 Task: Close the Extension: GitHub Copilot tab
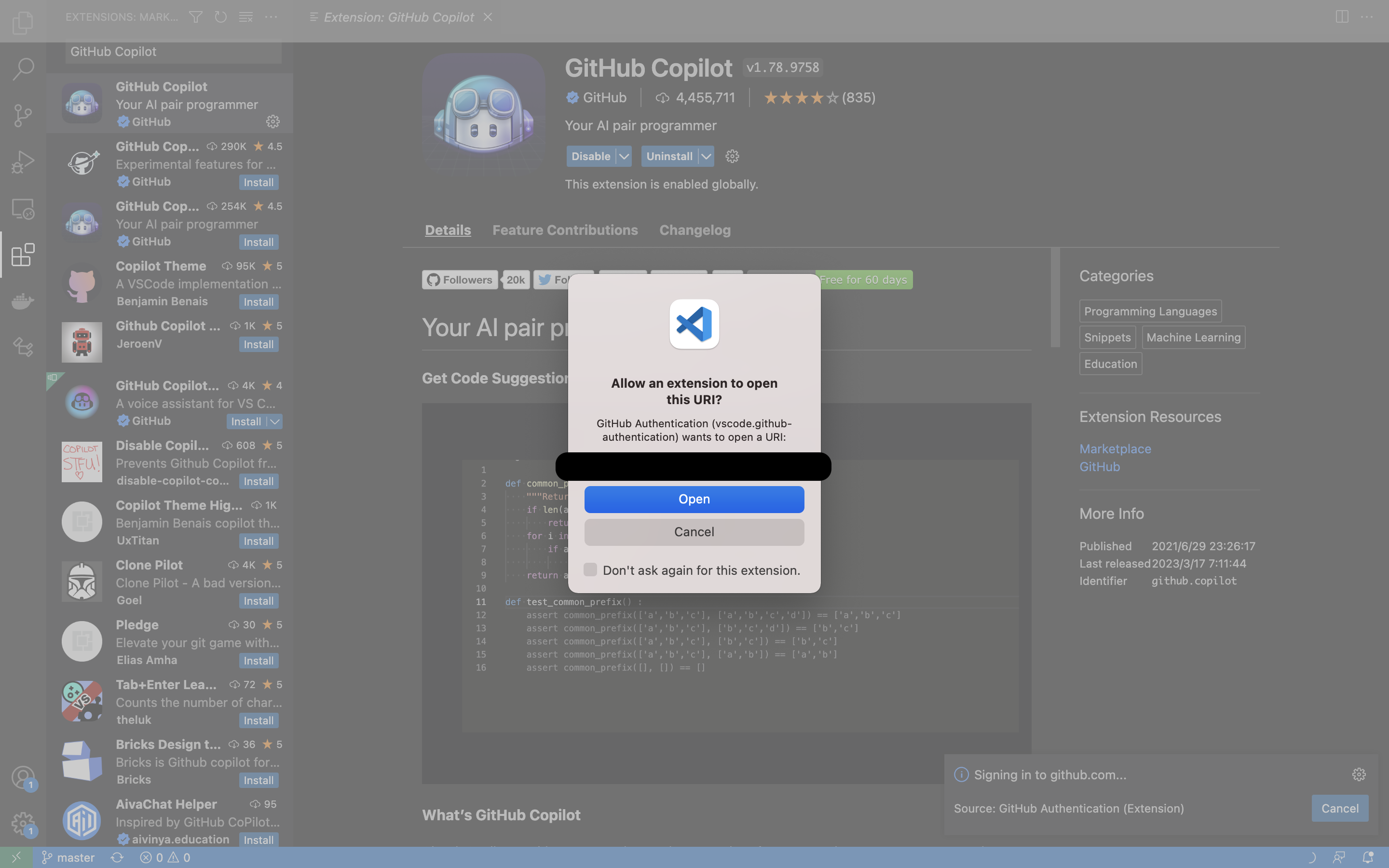pyautogui.click(x=488, y=17)
